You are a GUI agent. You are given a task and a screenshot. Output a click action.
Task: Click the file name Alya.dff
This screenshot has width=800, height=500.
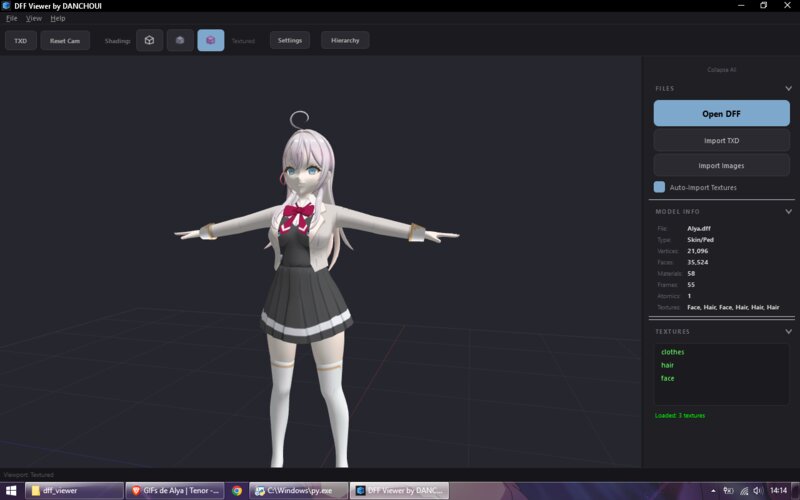click(699, 229)
